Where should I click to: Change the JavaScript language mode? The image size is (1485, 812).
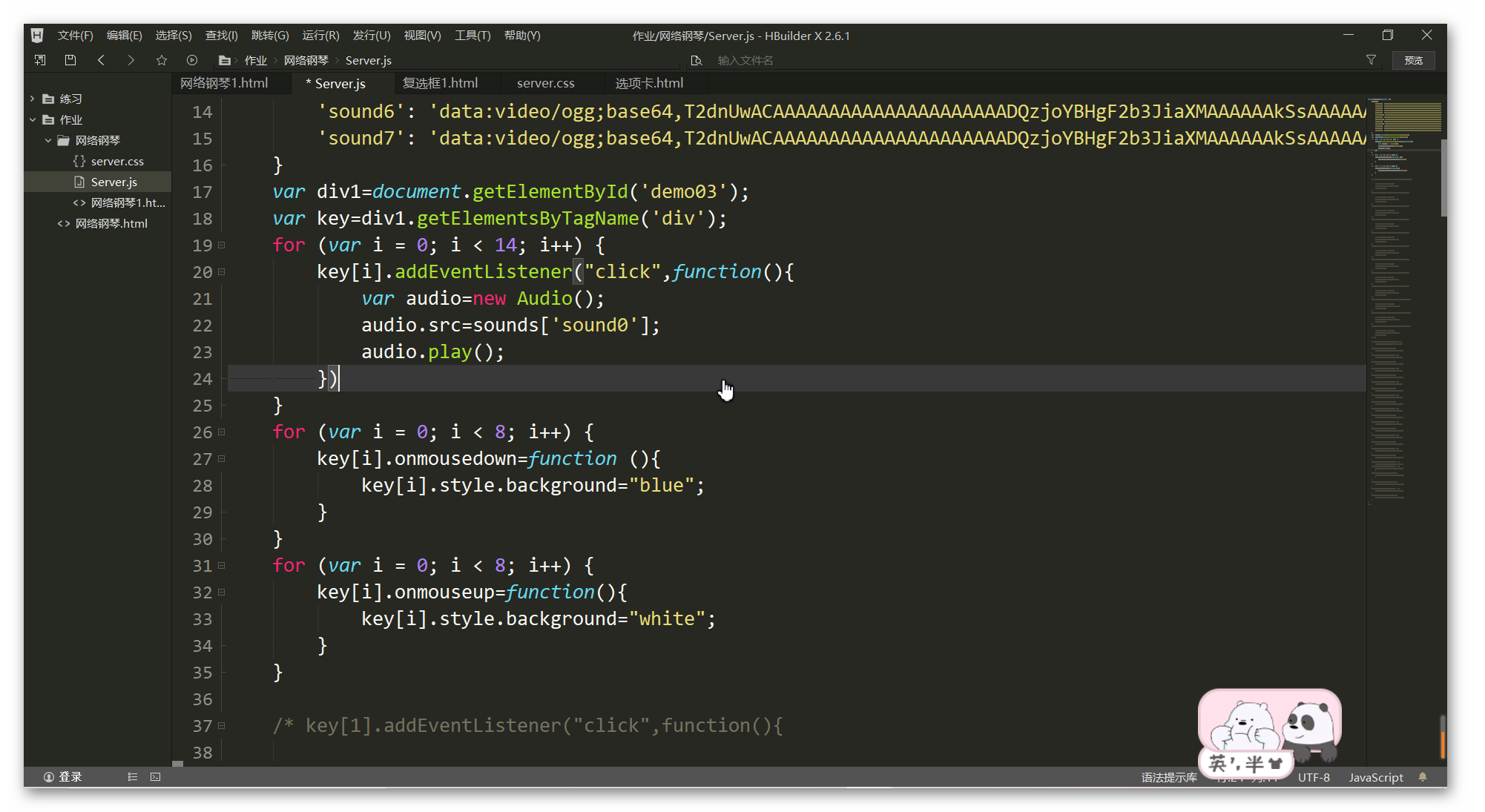tap(1376, 777)
